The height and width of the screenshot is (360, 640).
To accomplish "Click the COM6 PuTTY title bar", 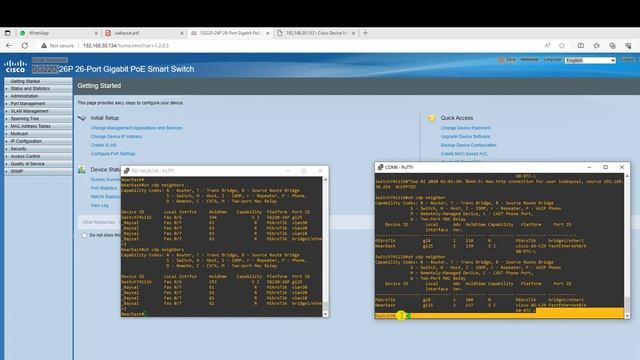I will click(x=502, y=167).
